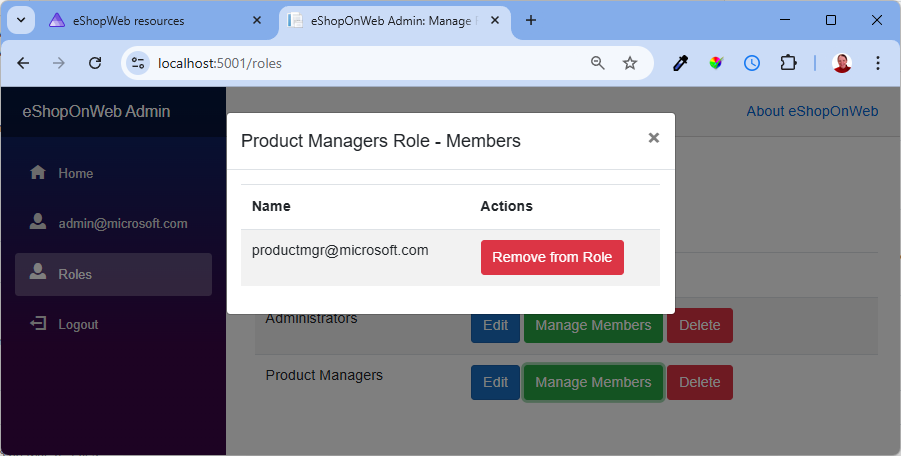Switch to the eShopWeb resources tab

coord(155,21)
